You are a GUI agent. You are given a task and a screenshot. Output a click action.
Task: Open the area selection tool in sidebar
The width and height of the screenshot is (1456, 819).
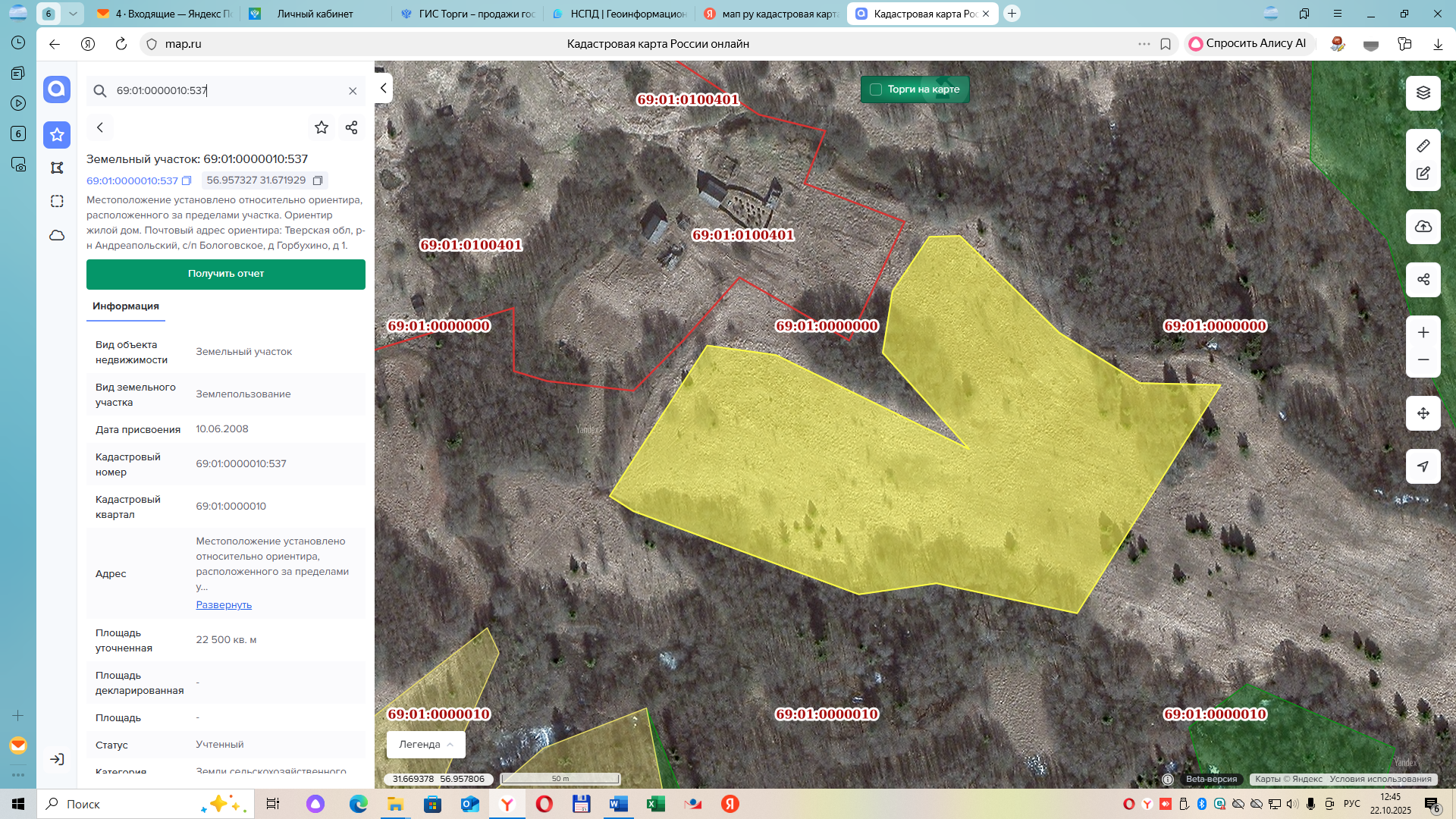[57, 201]
